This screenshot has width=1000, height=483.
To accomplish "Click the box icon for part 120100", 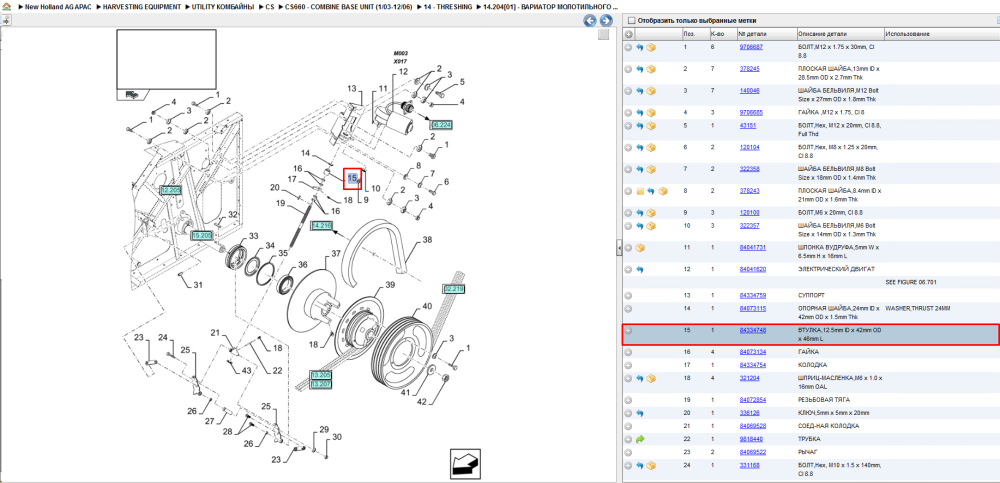I will pos(651,212).
